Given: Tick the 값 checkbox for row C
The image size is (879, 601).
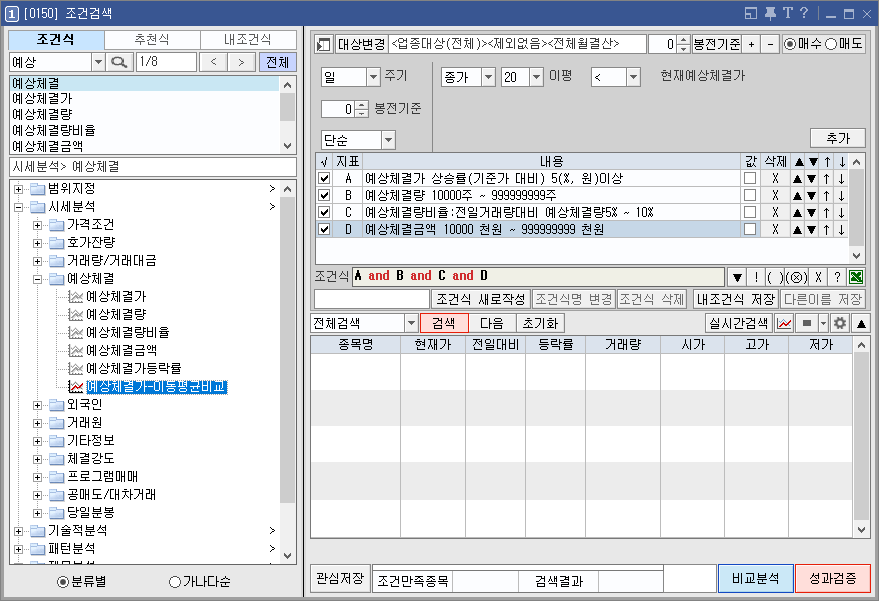Looking at the screenshot, I should (750, 212).
